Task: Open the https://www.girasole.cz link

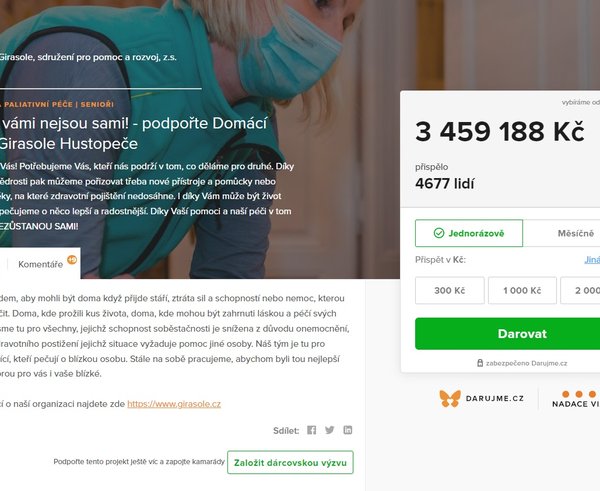Action: tap(174, 404)
